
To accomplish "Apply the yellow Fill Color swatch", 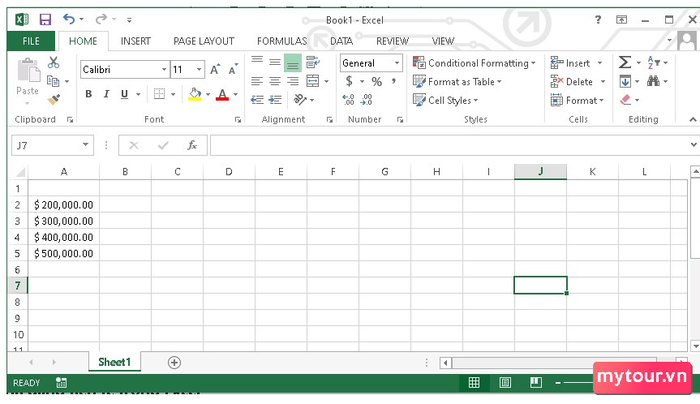I will click(x=195, y=94).
